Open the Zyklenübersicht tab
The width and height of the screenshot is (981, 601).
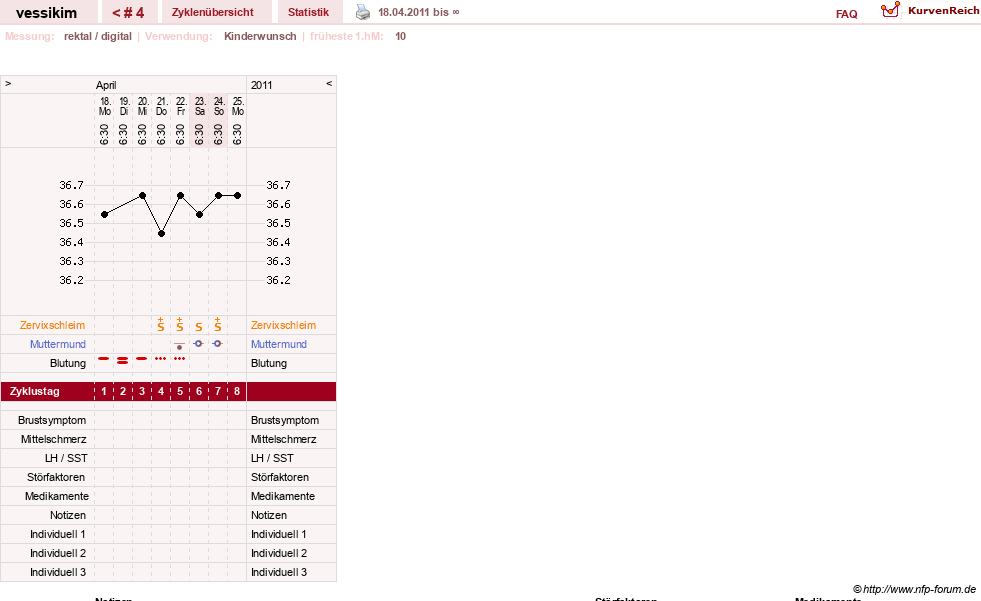pos(213,12)
